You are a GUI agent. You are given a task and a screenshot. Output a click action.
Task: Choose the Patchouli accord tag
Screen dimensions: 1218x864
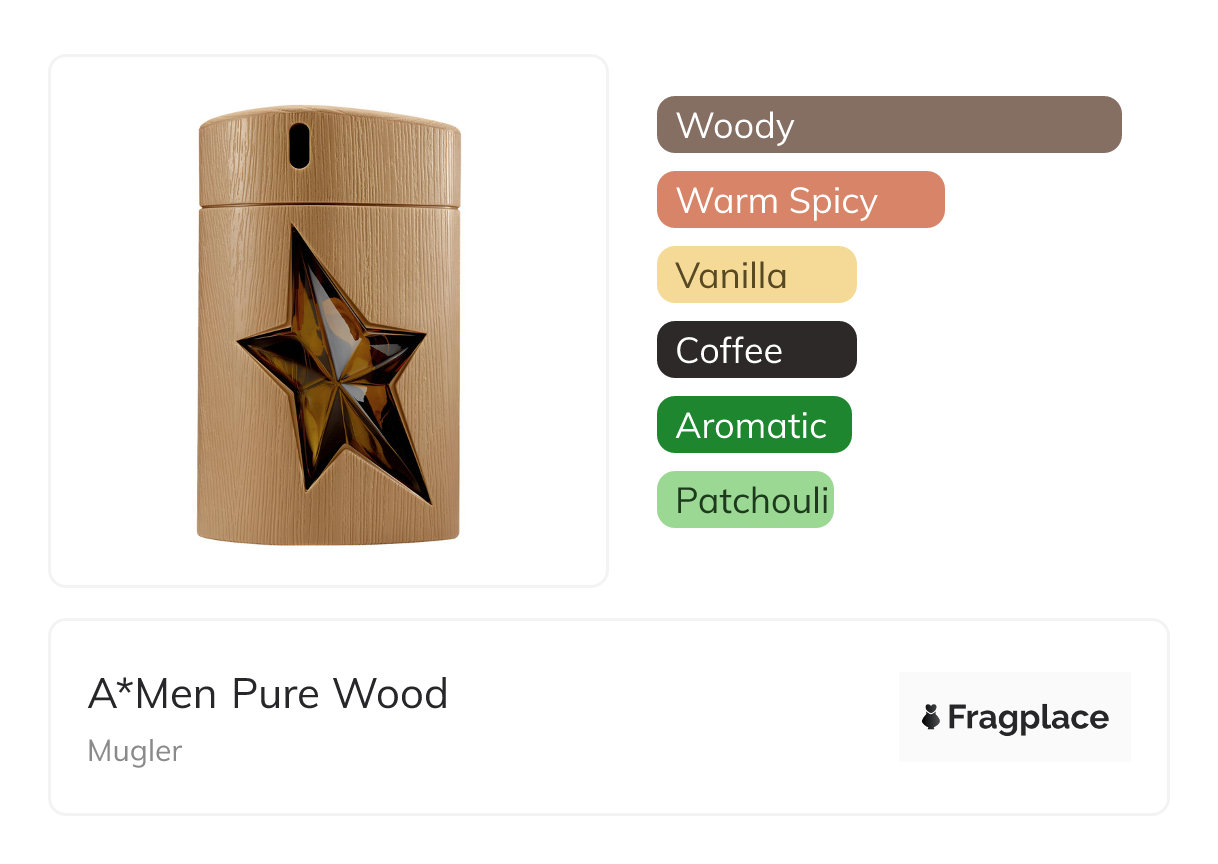pos(745,500)
